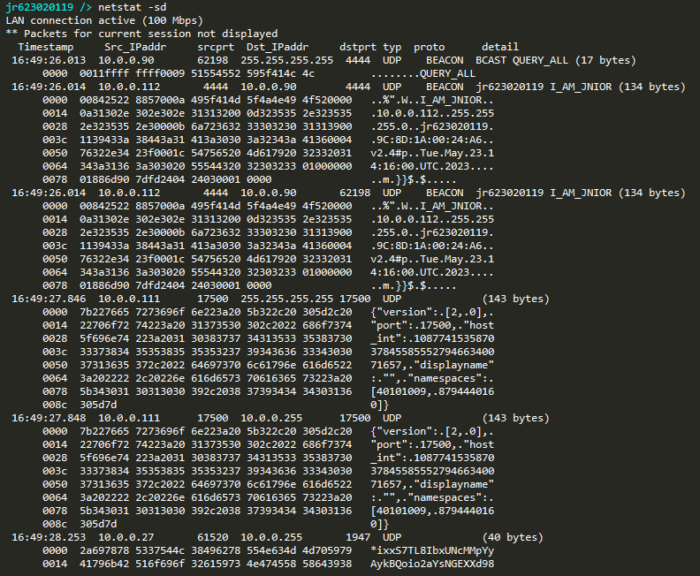Click ASCII text '*ixxS7TL8IbxUNcMMpYy'
Screen dimensions: 700x576
432,551
